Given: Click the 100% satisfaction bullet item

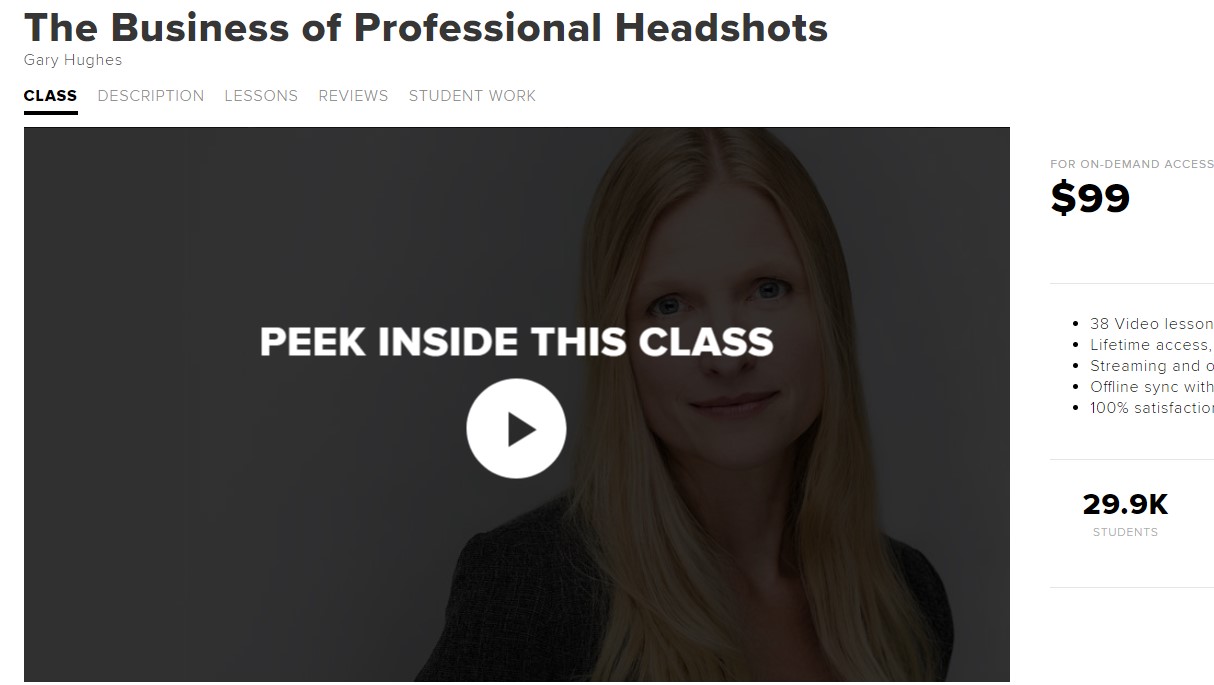Looking at the screenshot, I should click(x=1151, y=408).
